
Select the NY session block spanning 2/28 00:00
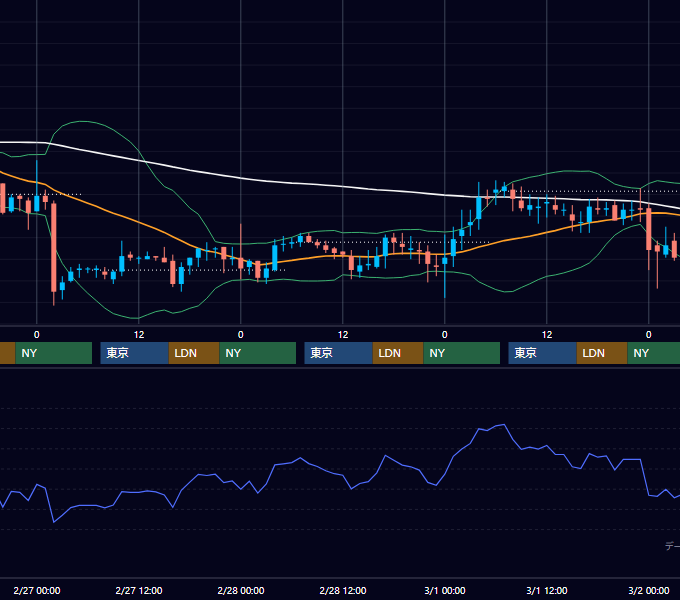[x=258, y=353]
